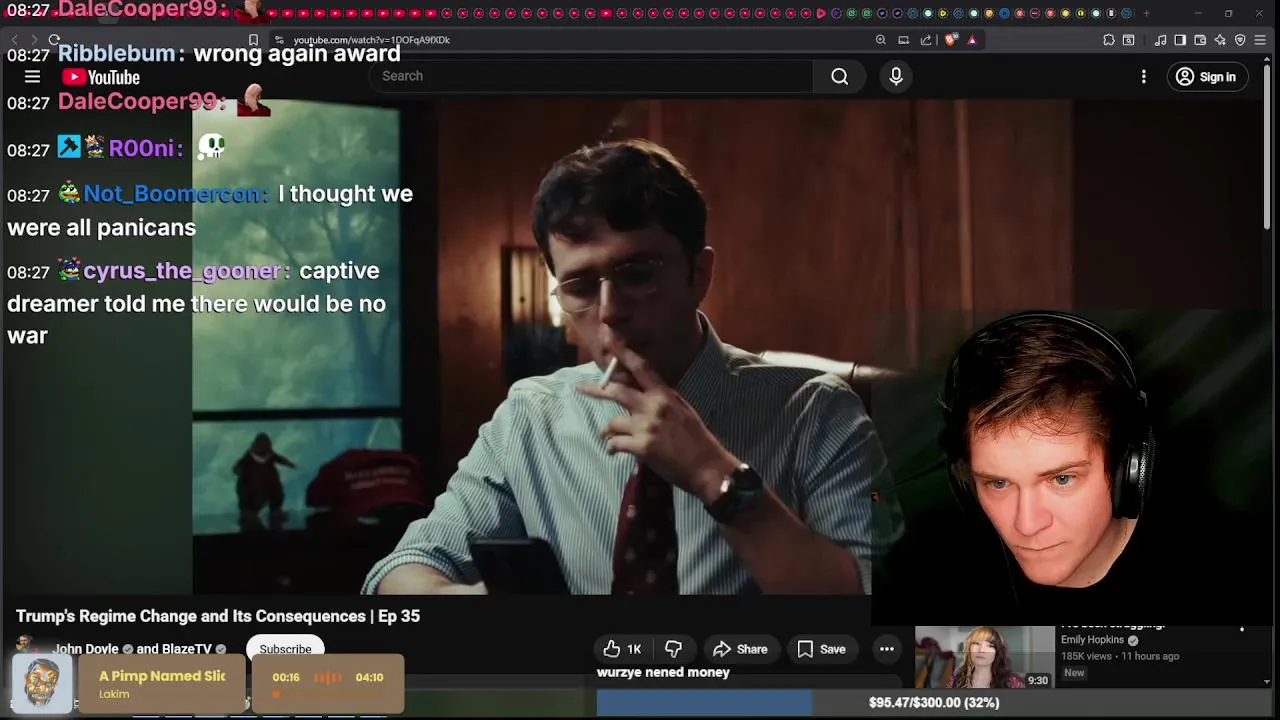Click the $95.47/$300.00 goal text

(934, 703)
